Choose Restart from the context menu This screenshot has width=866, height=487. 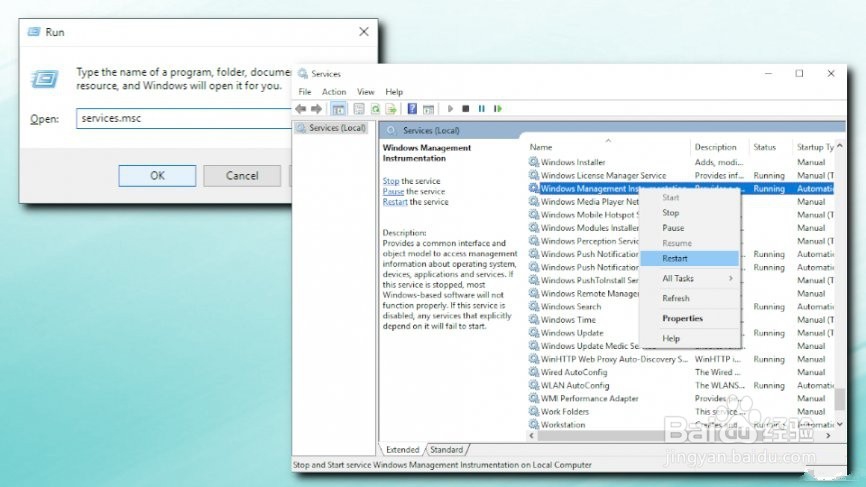pyautogui.click(x=689, y=258)
